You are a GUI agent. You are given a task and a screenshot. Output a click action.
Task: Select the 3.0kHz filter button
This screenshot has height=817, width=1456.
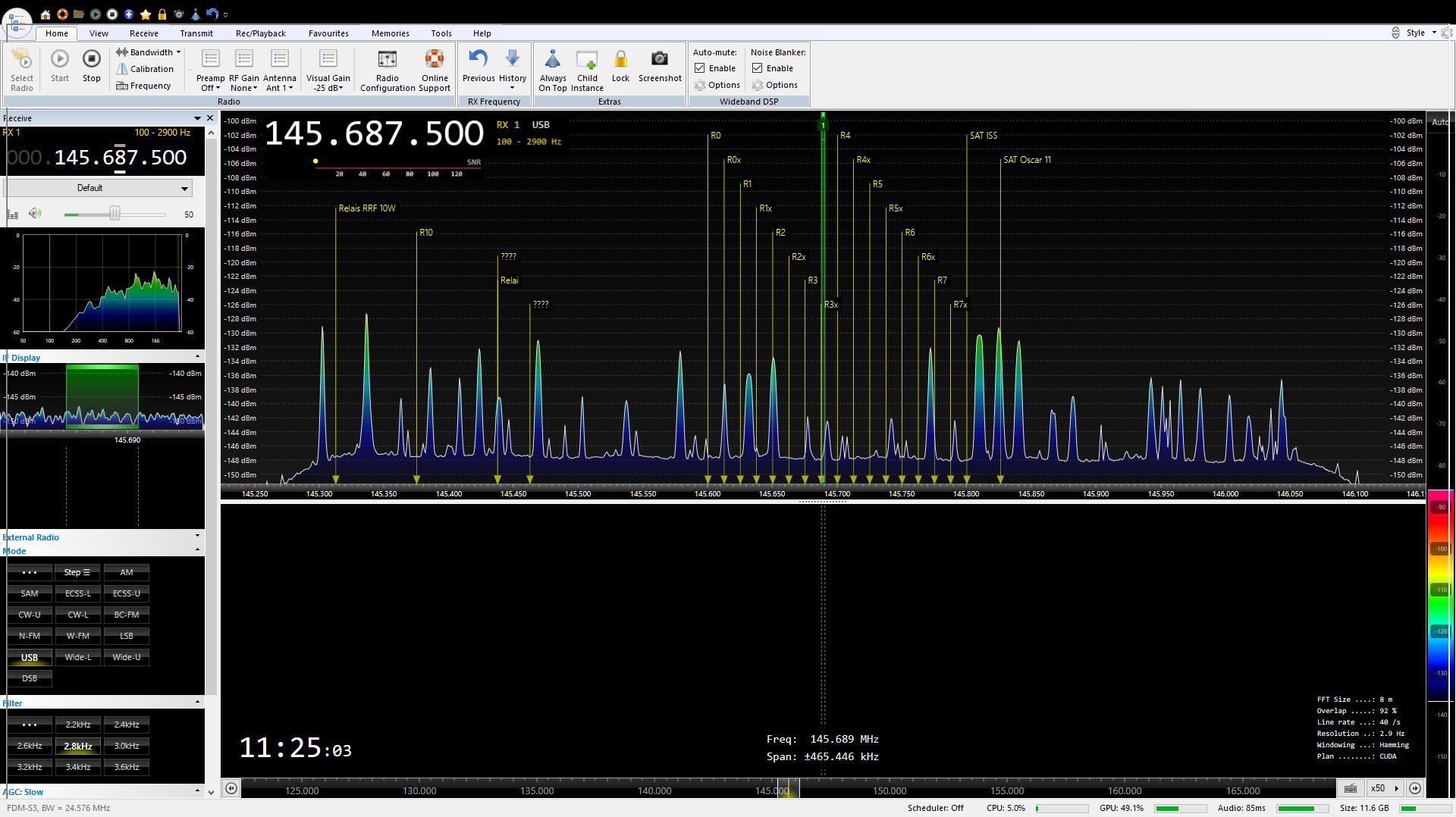click(x=127, y=746)
